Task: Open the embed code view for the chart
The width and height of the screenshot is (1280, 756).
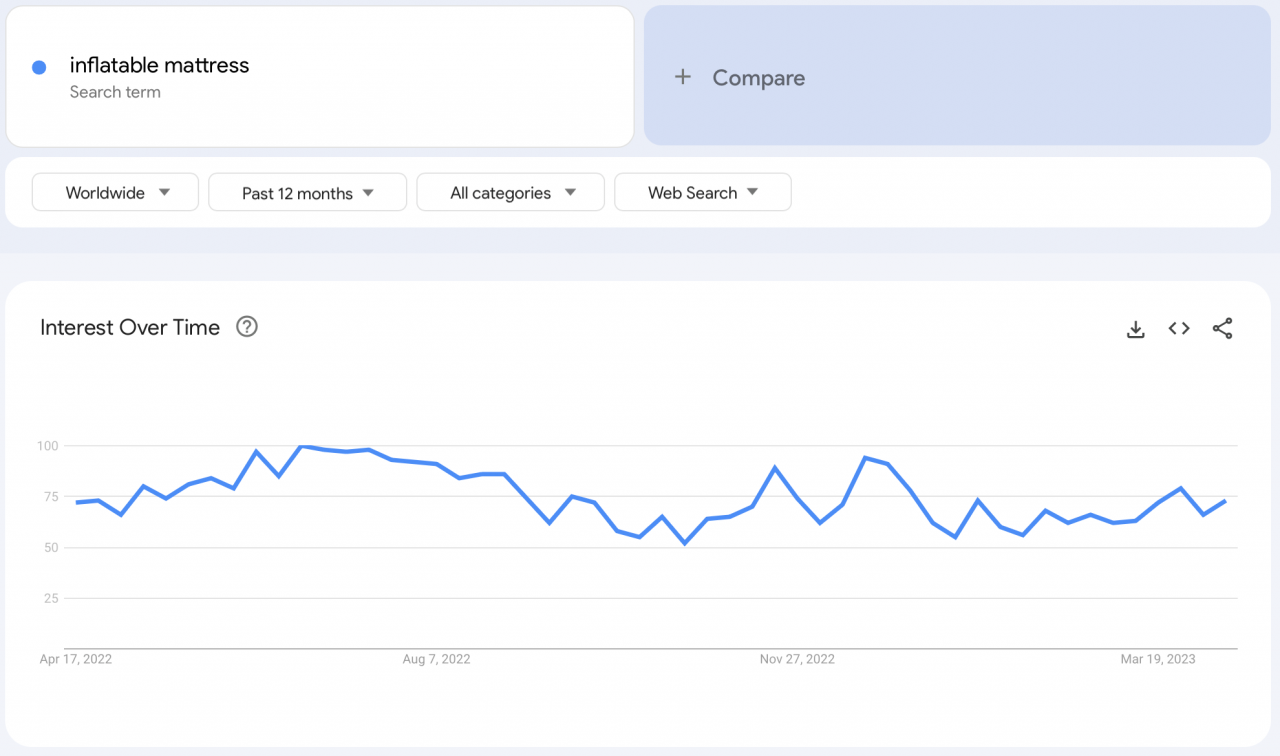Action: tap(1179, 328)
